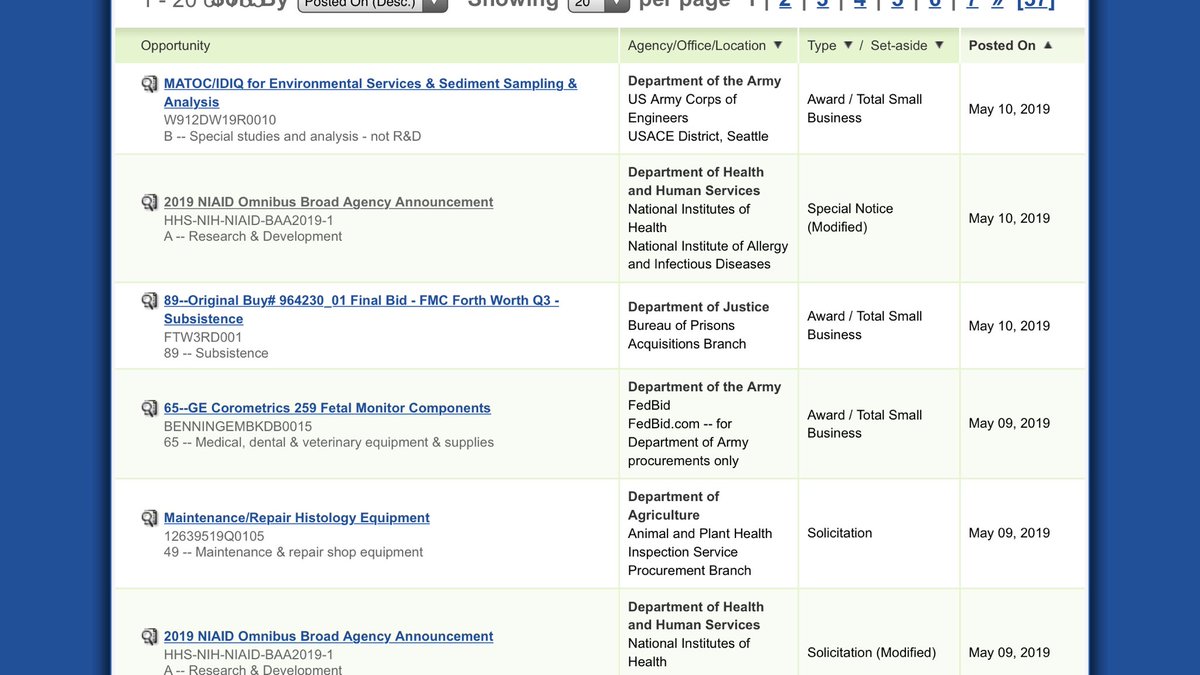This screenshot has height=675, width=1200.
Task: Click the Type header label
Action: (822, 46)
